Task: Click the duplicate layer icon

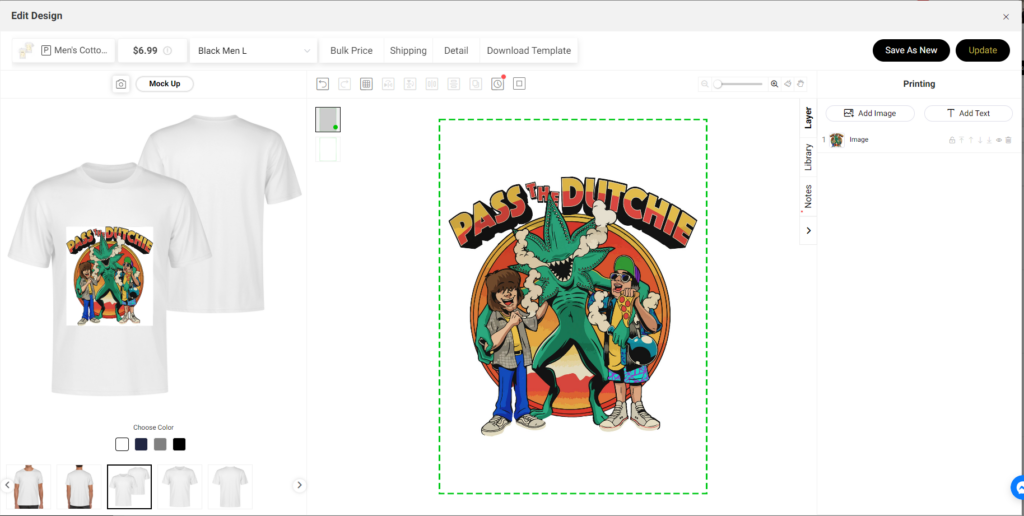Action: pos(475,84)
